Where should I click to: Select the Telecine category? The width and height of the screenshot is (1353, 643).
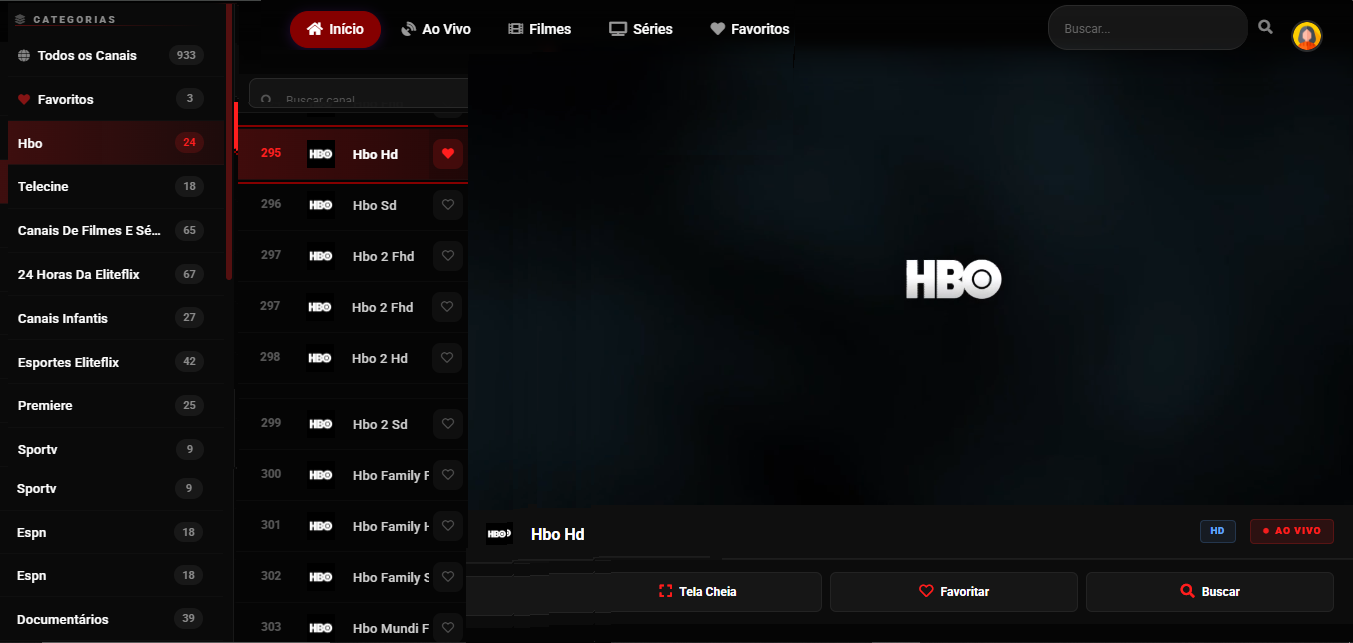[115, 186]
